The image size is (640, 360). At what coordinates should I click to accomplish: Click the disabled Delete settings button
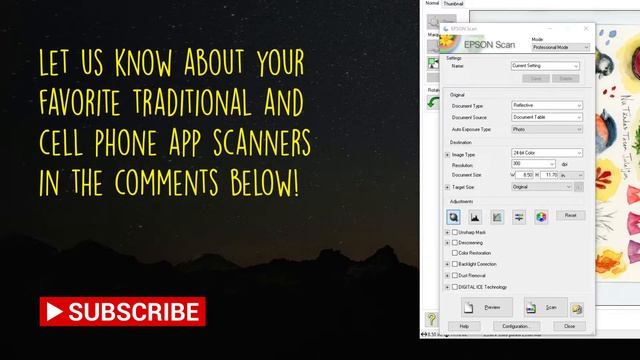click(566, 78)
